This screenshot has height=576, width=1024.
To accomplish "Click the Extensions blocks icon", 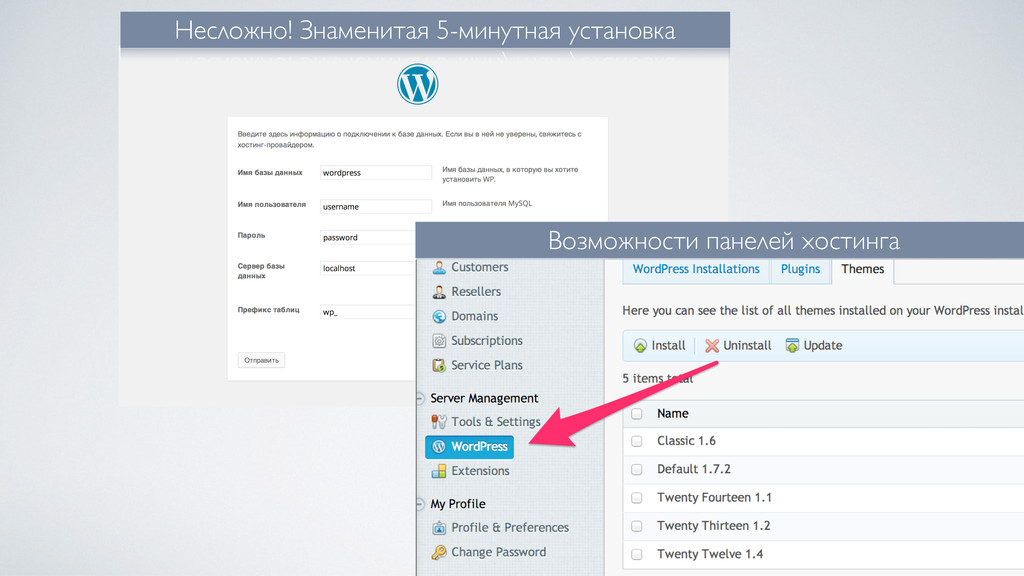I will click(439, 471).
